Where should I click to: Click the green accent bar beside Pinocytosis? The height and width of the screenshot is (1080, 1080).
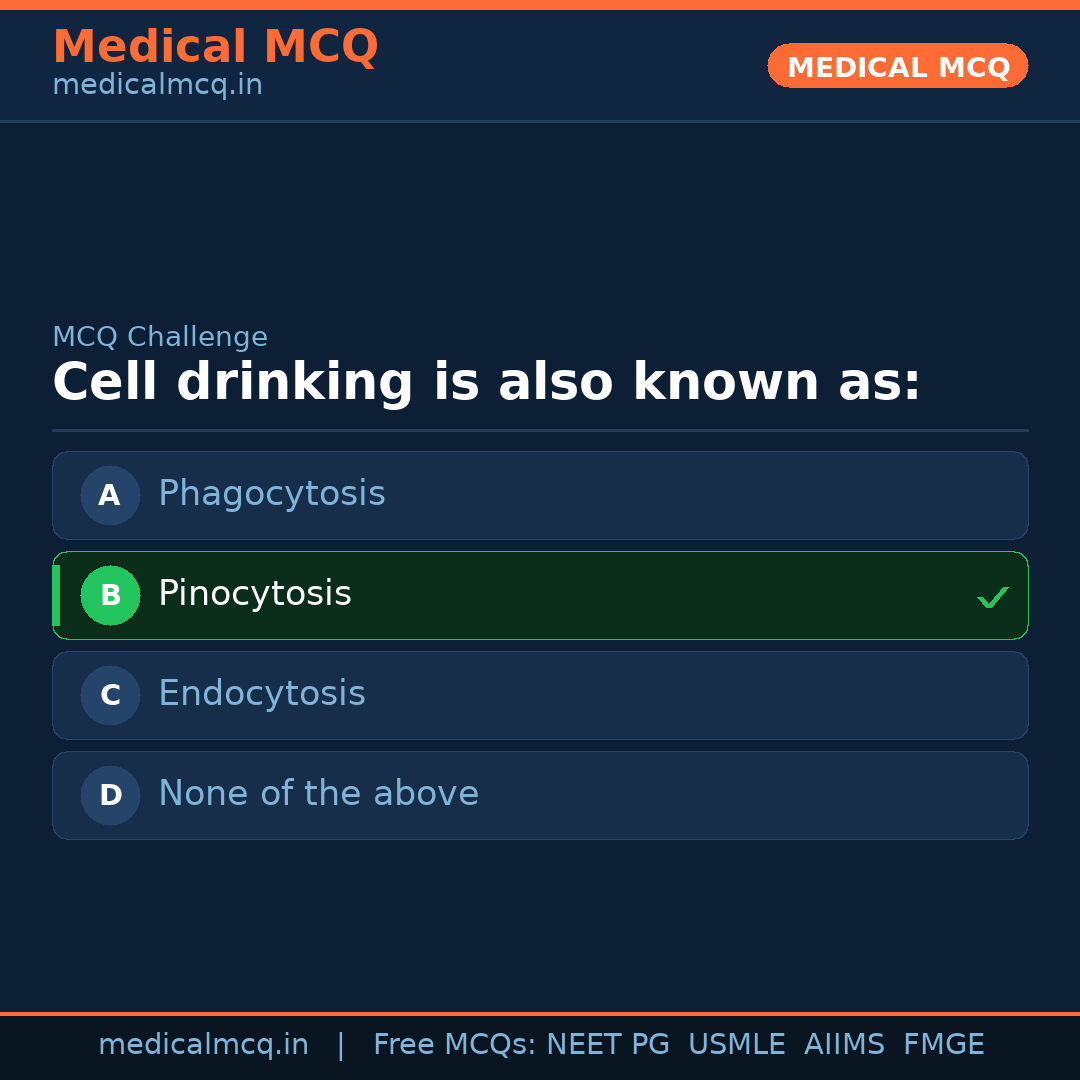coord(55,595)
